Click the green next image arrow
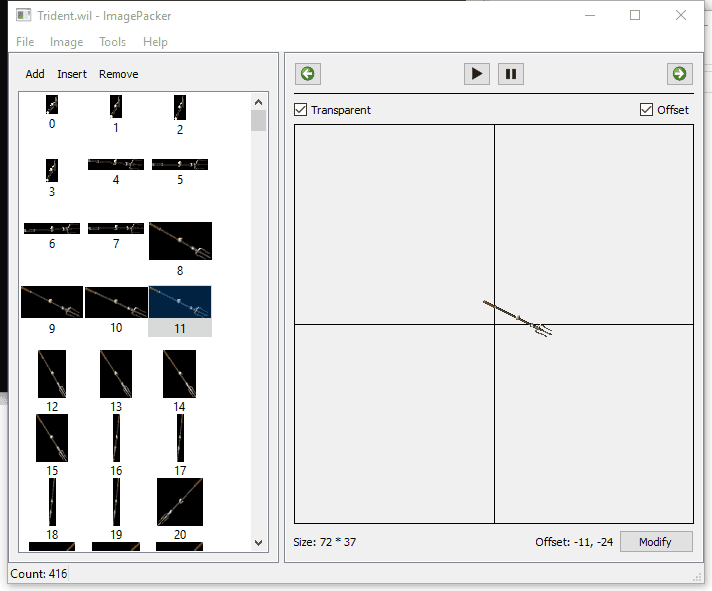The image size is (712, 591). (x=679, y=73)
